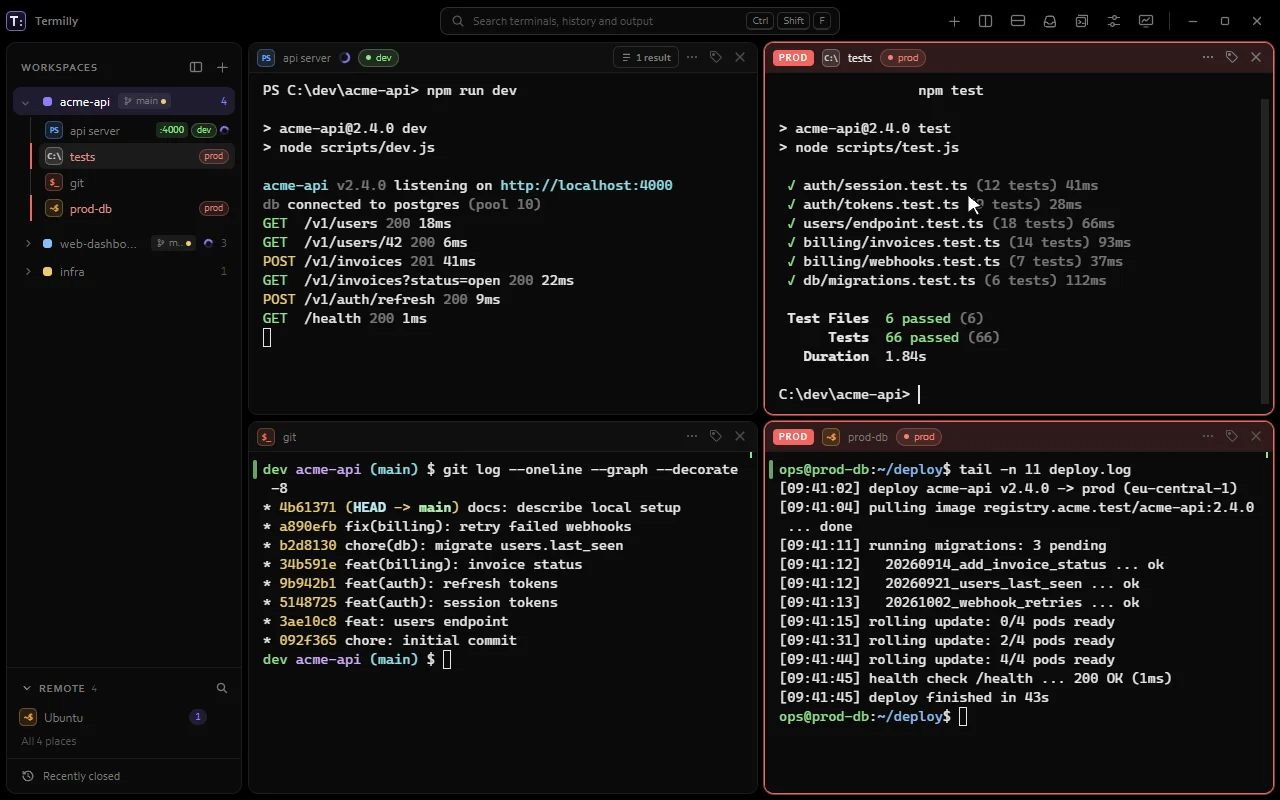Click the tag icon on the git pane
This screenshot has width=1280, height=800.
716,436
